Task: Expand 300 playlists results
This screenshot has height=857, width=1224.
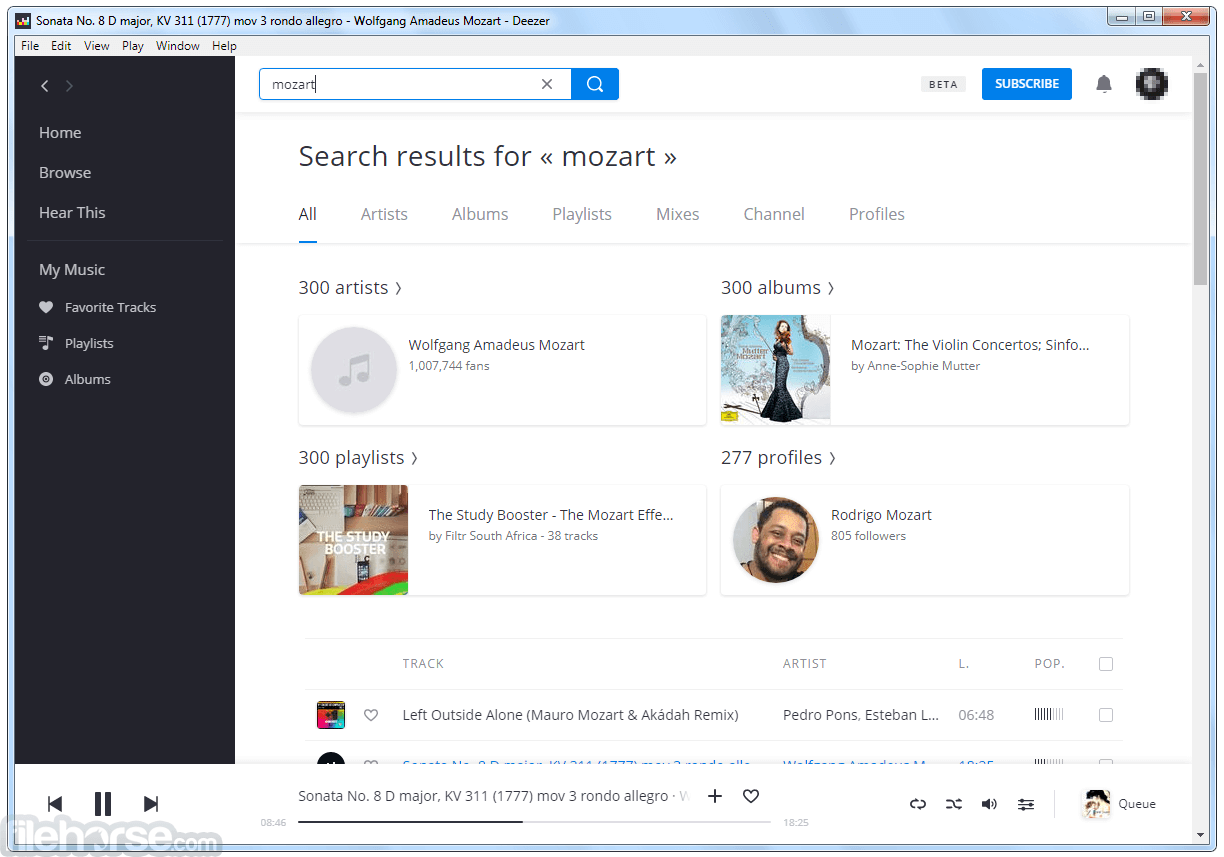Action: click(358, 458)
